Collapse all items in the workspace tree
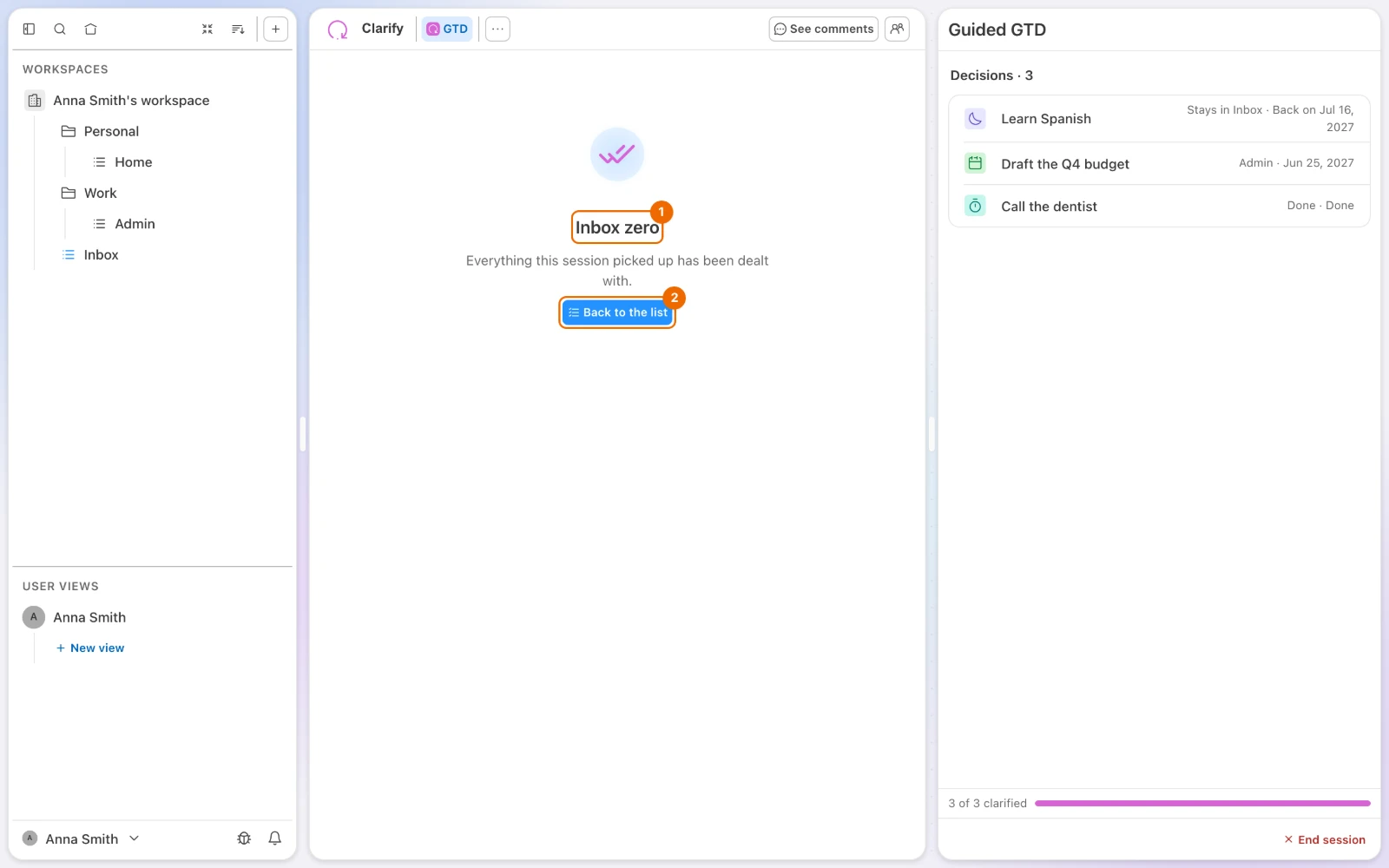The height and width of the screenshot is (868, 1389). click(x=207, y=29)
